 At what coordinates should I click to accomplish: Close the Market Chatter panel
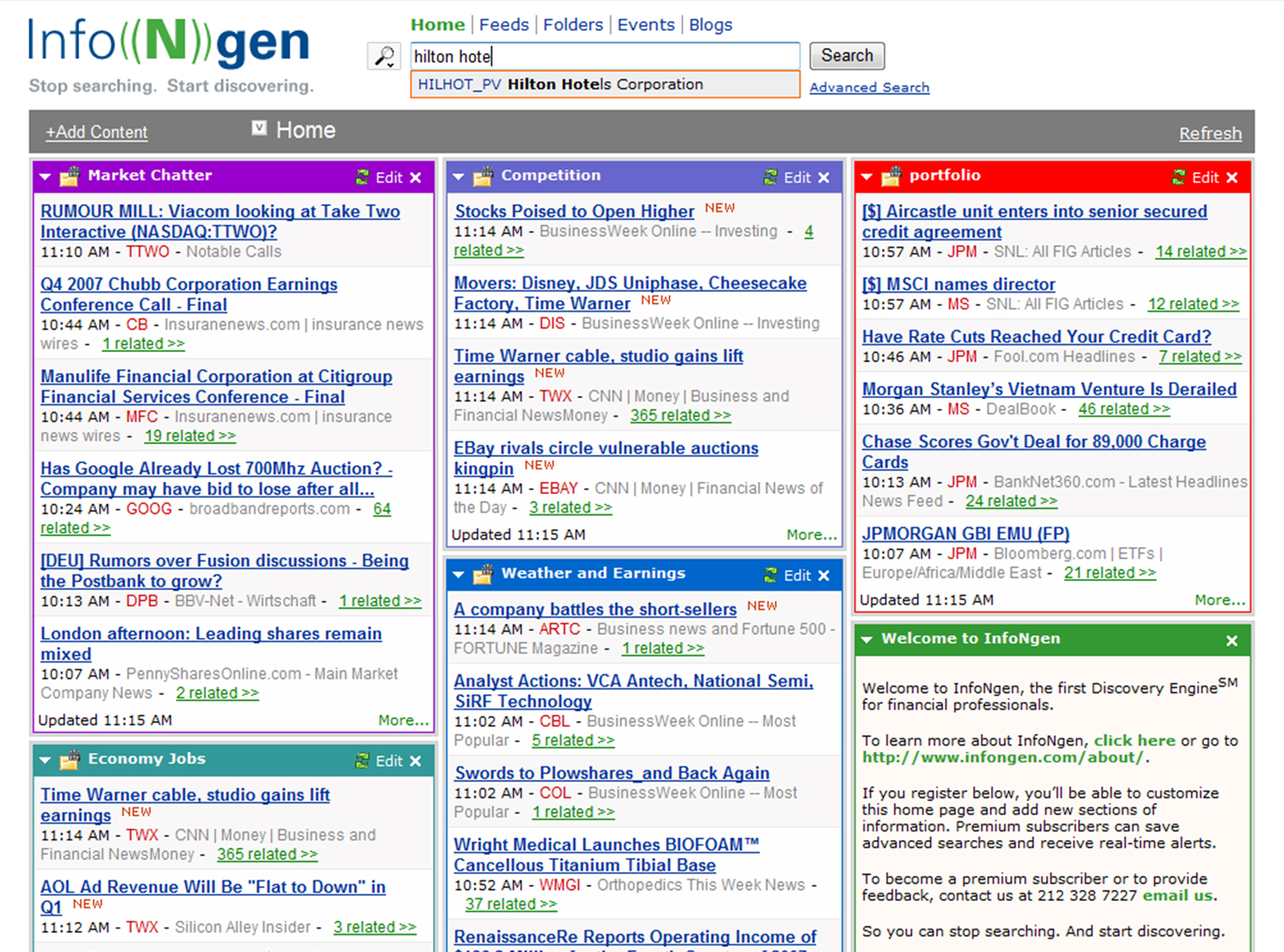point(416,178)
